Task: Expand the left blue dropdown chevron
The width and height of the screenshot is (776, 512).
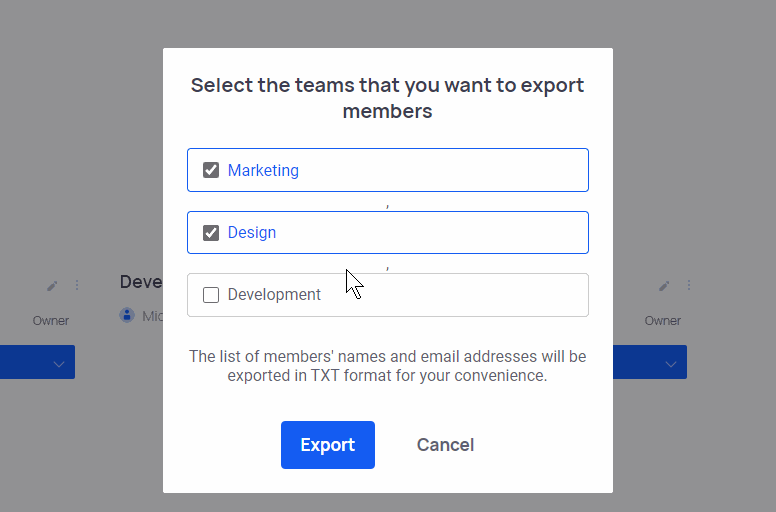Action: 58,363
